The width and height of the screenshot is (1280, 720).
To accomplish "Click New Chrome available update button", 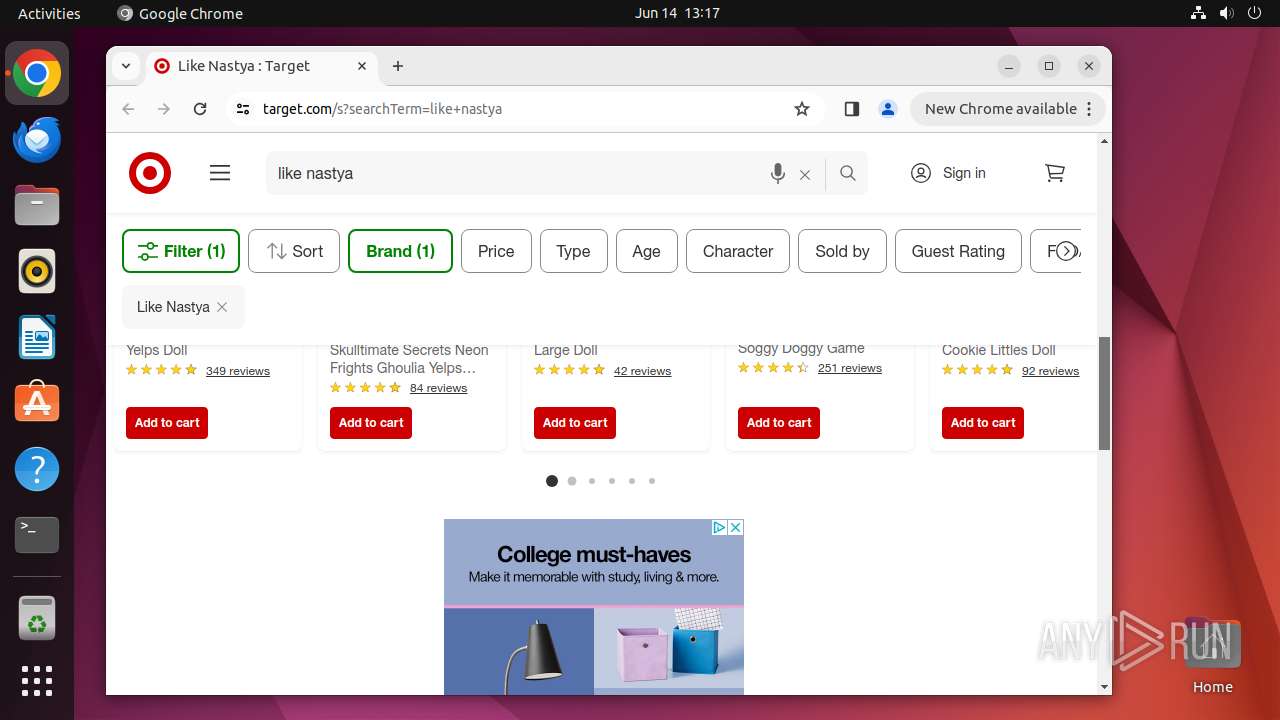I will point(1007,109).
